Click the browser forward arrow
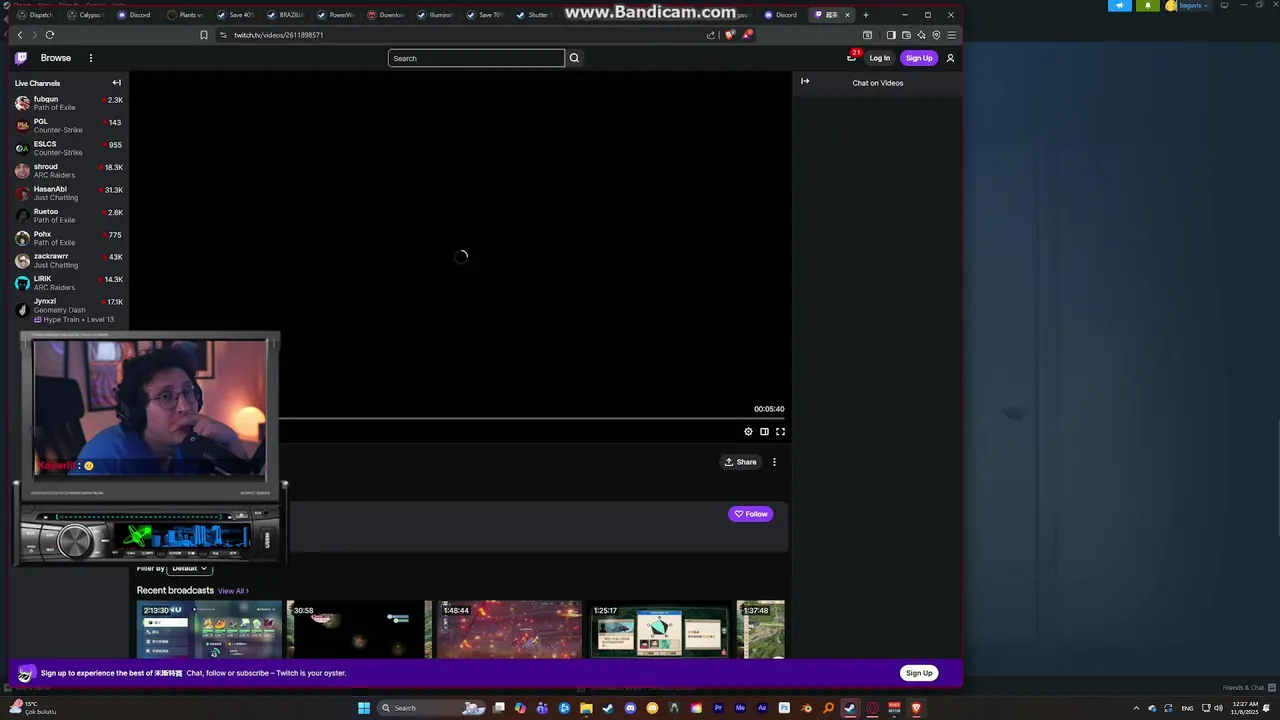 click(x=34, y=35)
